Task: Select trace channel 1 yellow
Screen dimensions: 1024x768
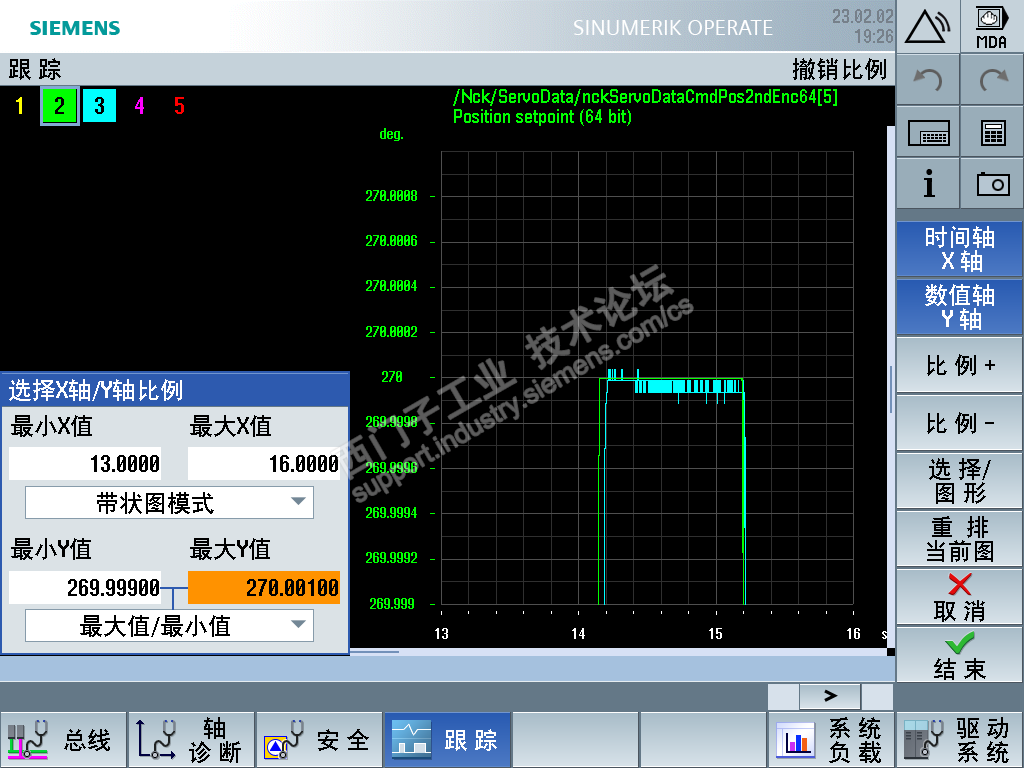Action: 20,106
